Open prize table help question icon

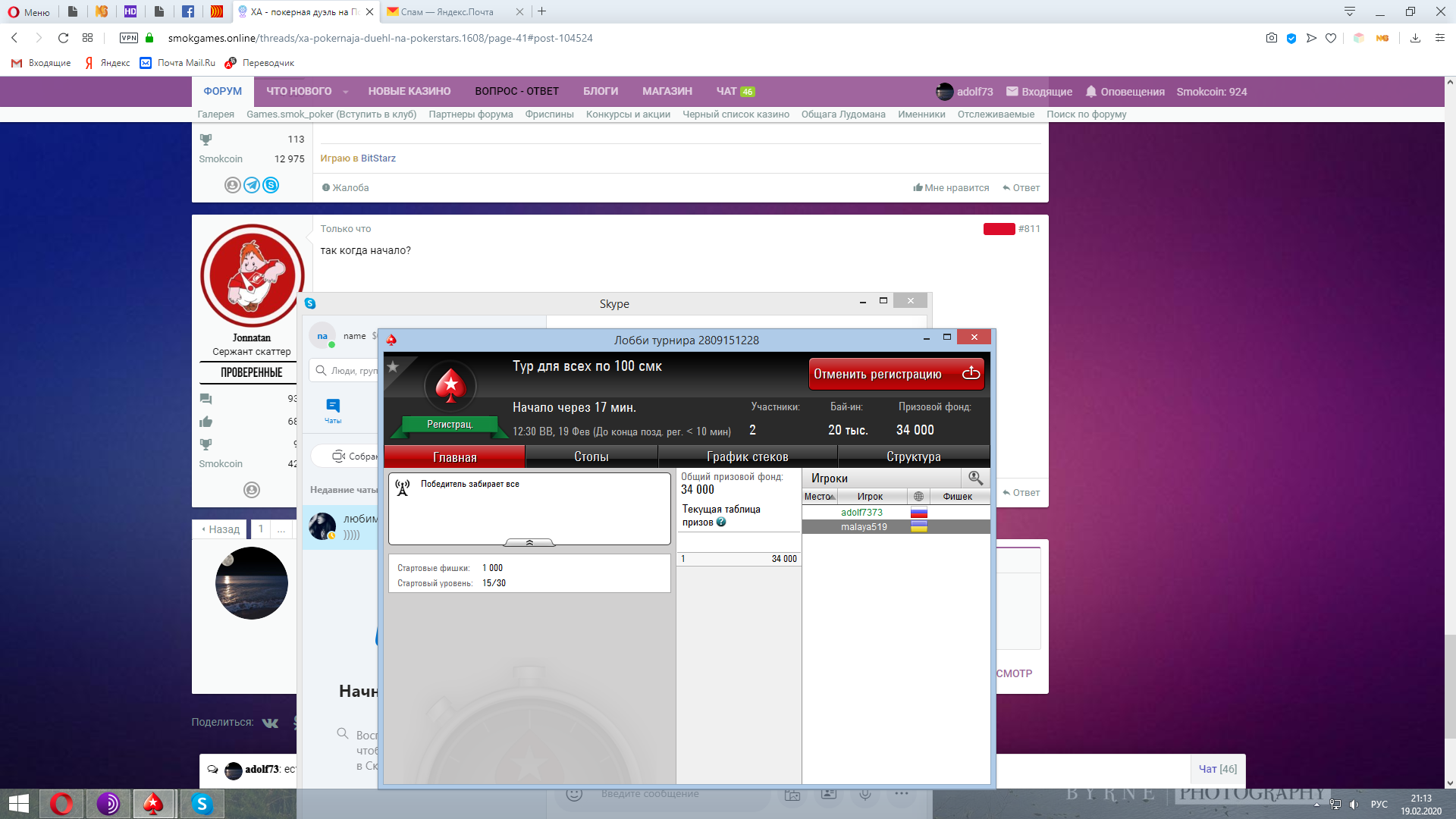tap(721, 522)
